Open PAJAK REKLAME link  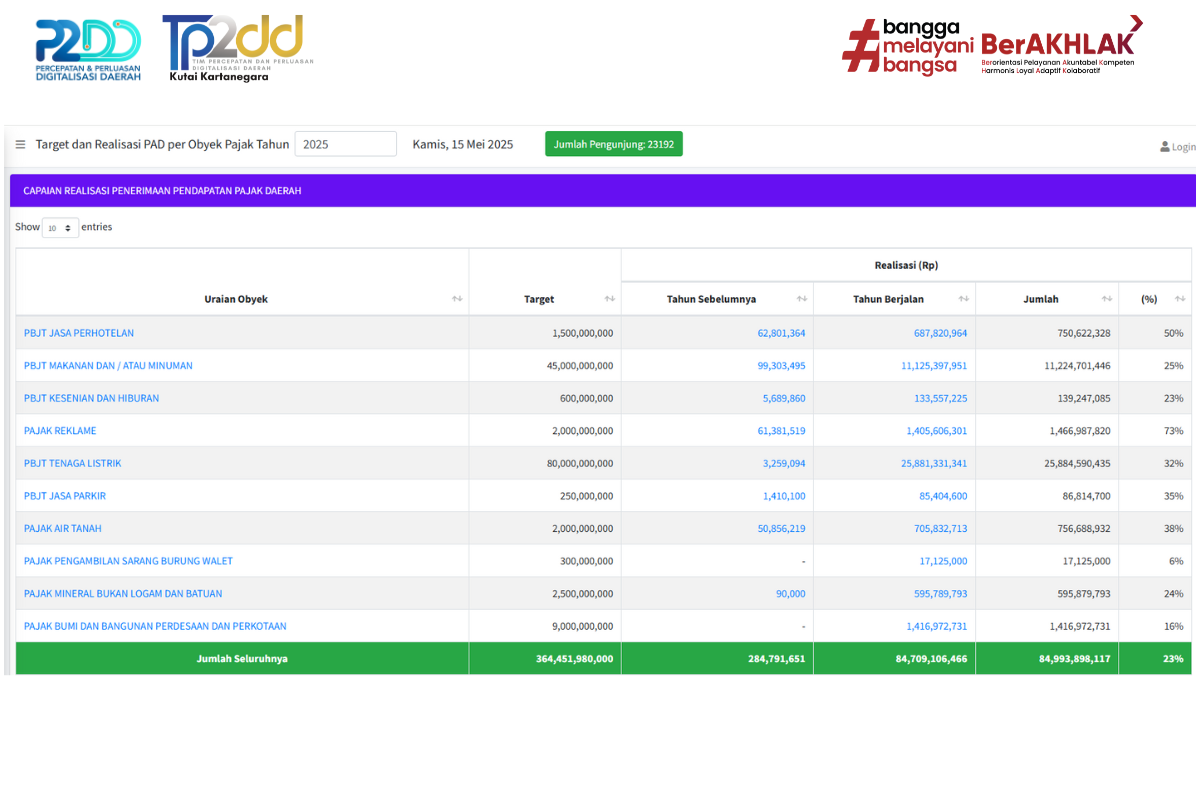(x=60, y=431)
